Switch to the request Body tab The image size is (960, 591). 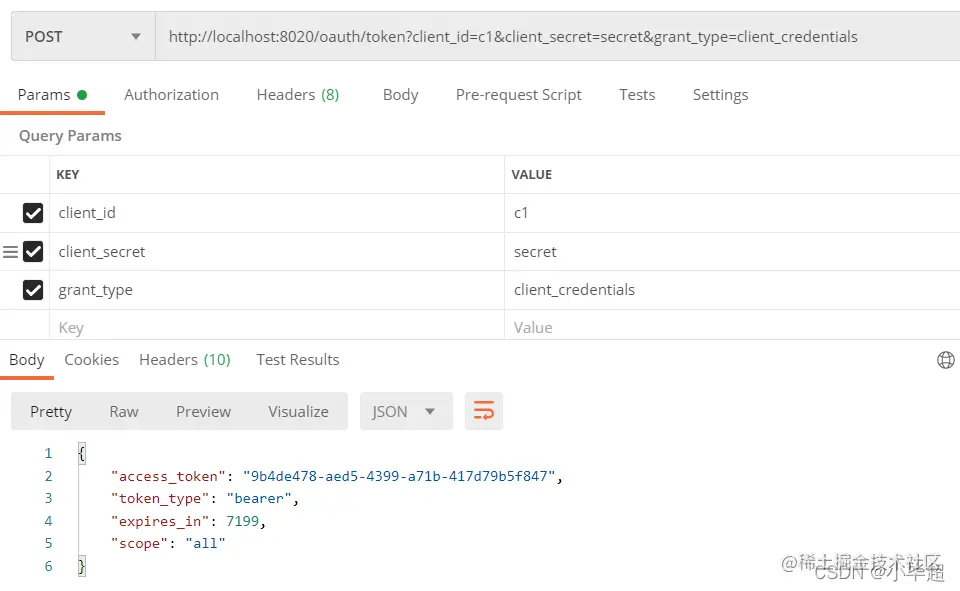click(400, 95)
